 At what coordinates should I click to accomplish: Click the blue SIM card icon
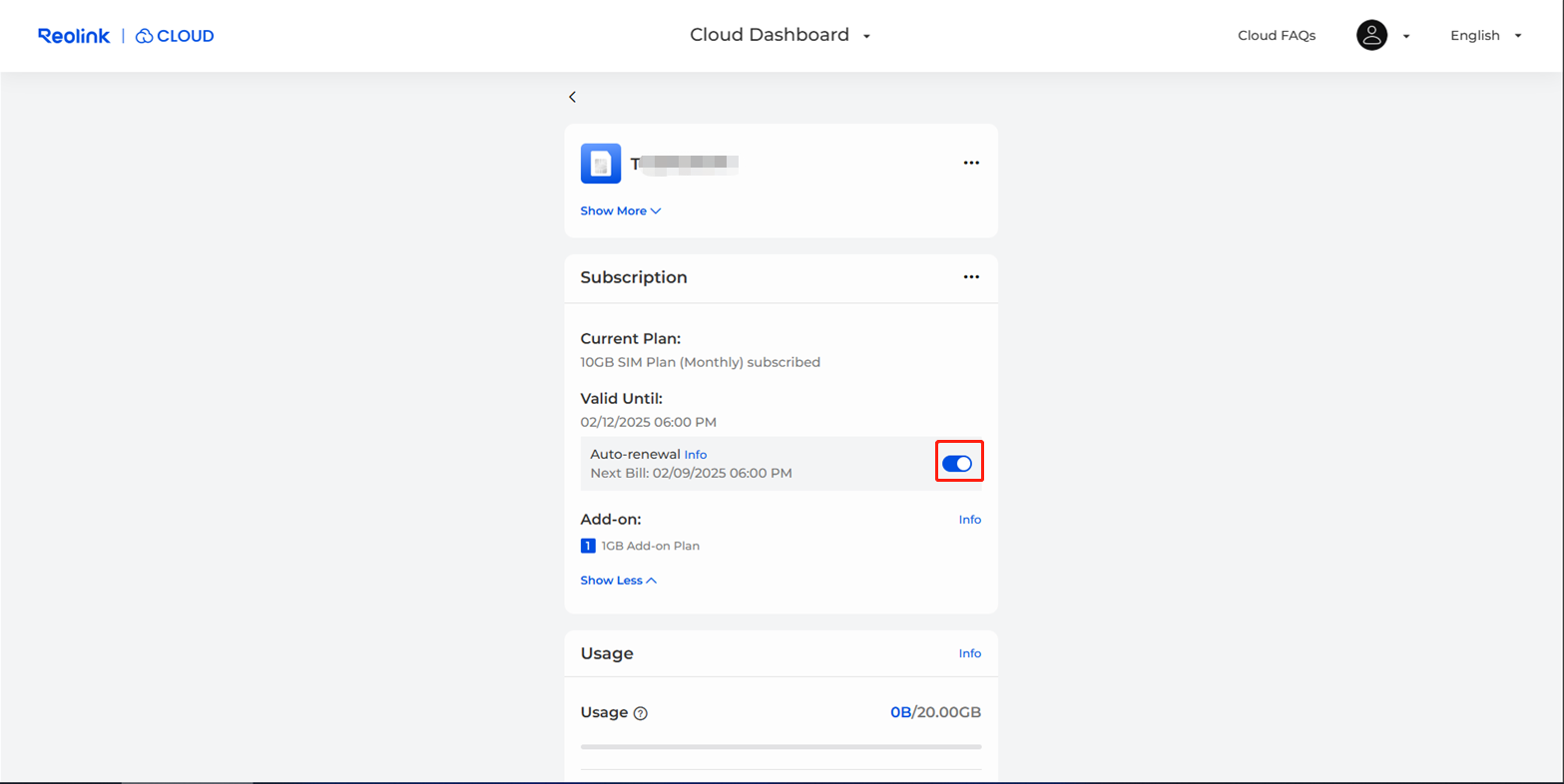coord(601,164)
